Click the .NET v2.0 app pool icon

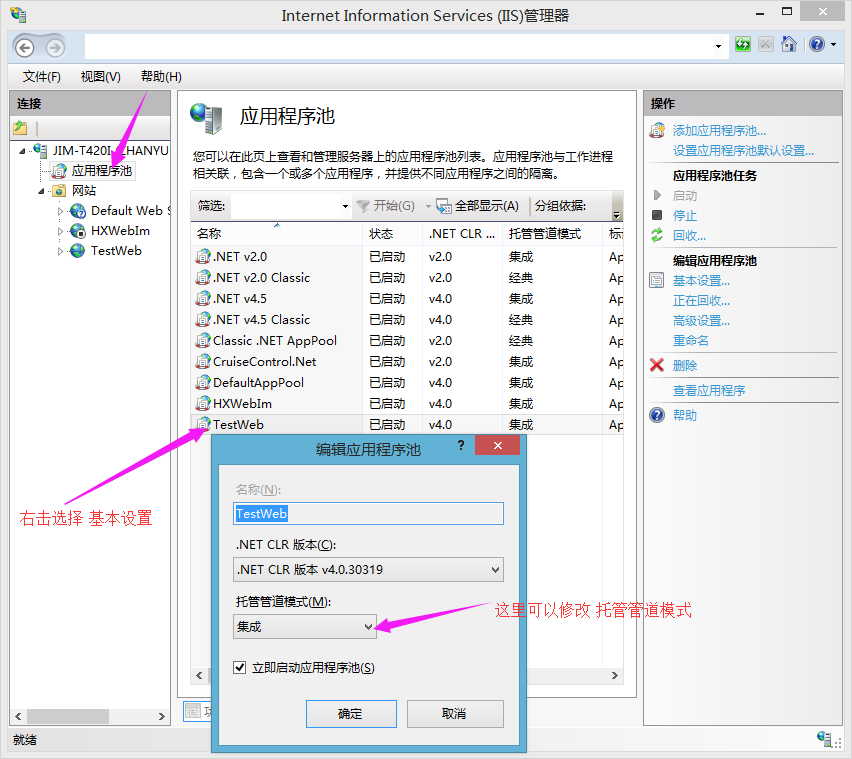click(203, 256)
